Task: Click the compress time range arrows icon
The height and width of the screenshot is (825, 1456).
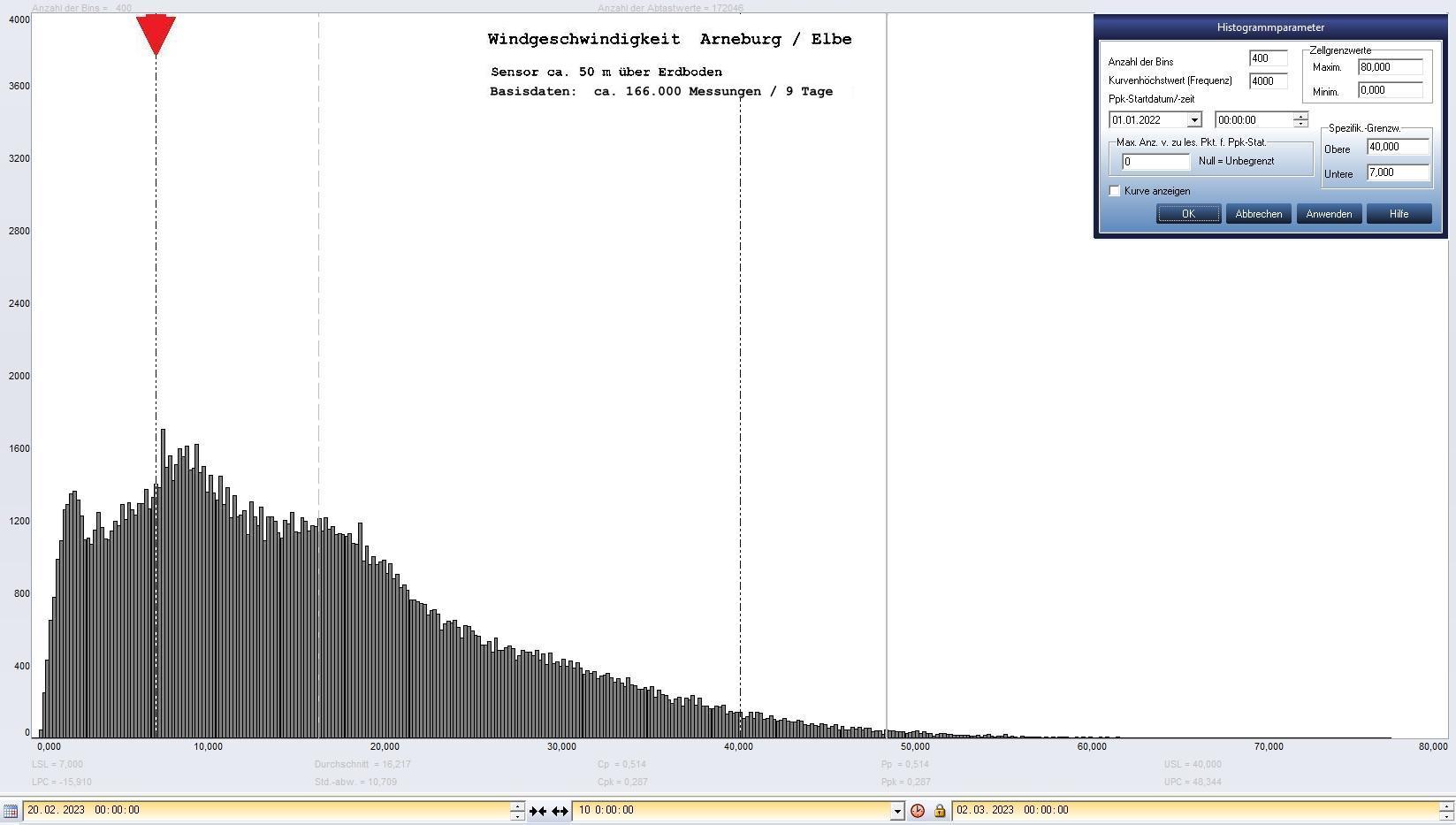Action: tap(537, 811)
